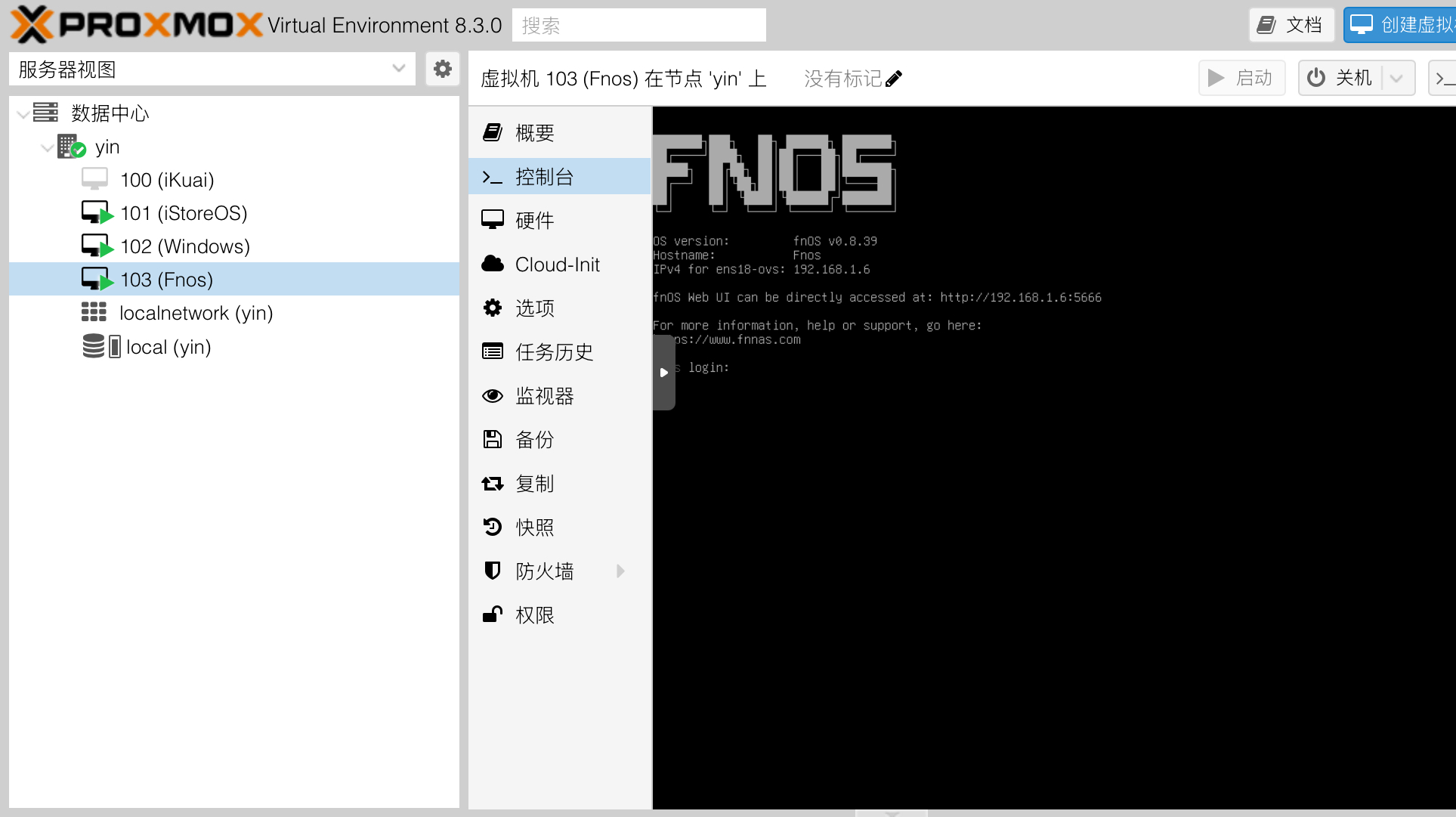This screenshot has width=1456, height=817.
Task: Select localnetwork (yin) item
Action: point(234,313)
